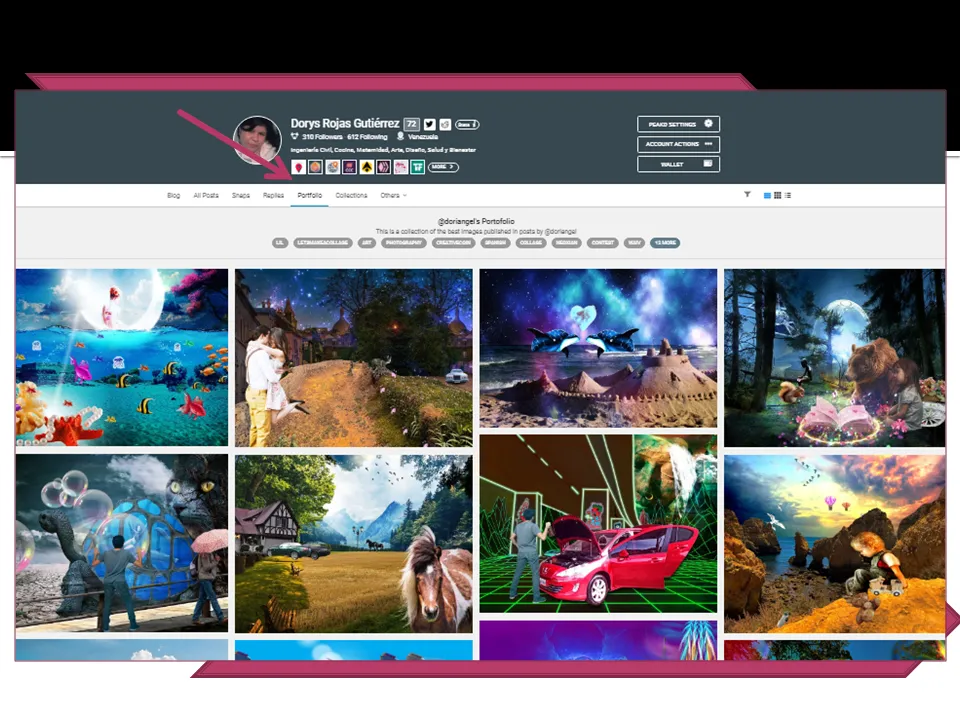Click the Dorys Rojas Gutiérrez name

pyautogui.click(x=345, y=124)
